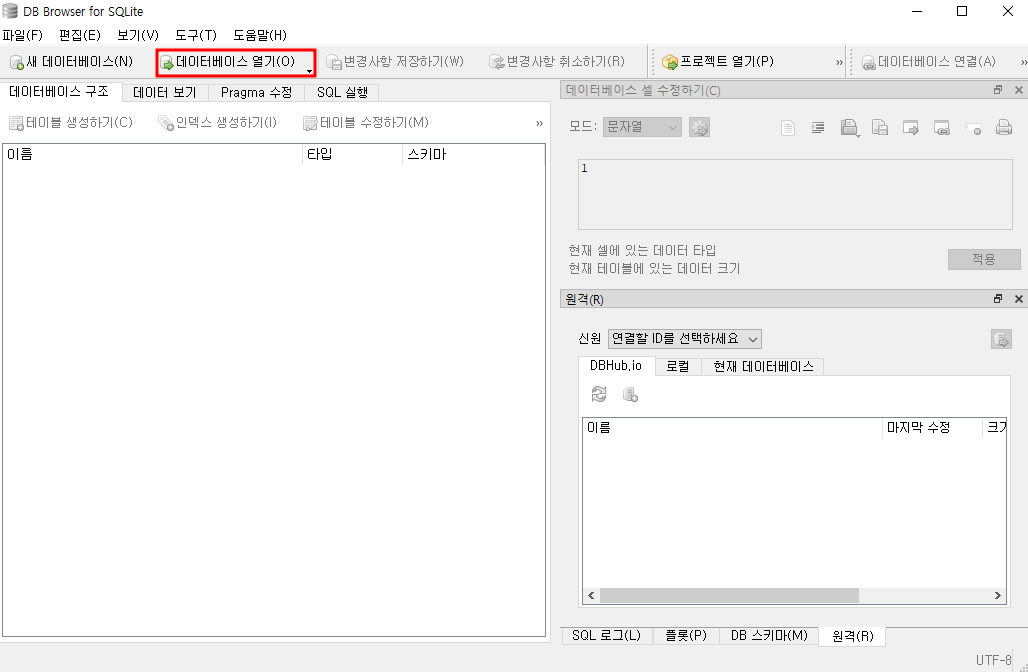
Task: Click the import-from-file window arrow icon
Action: 911,128
